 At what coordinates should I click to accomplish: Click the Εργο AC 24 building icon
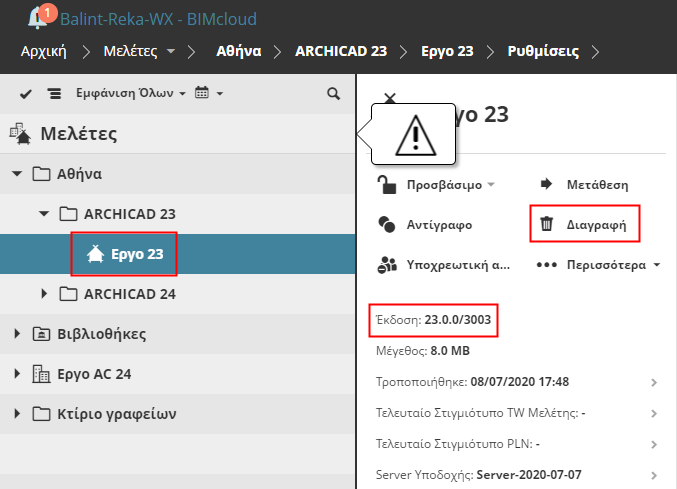click(41, 374)
